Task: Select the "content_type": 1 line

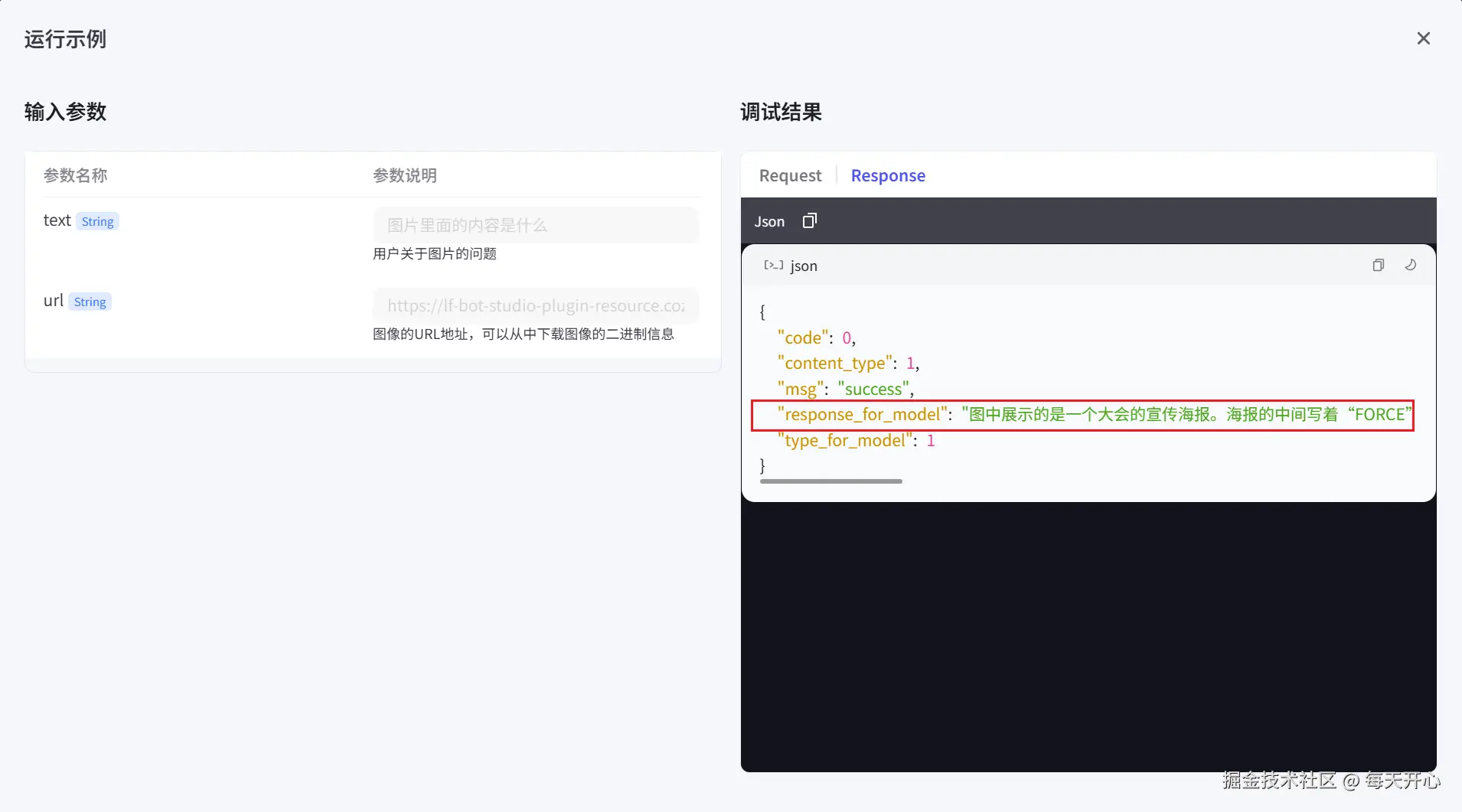Action: click(x=848, y=363)
